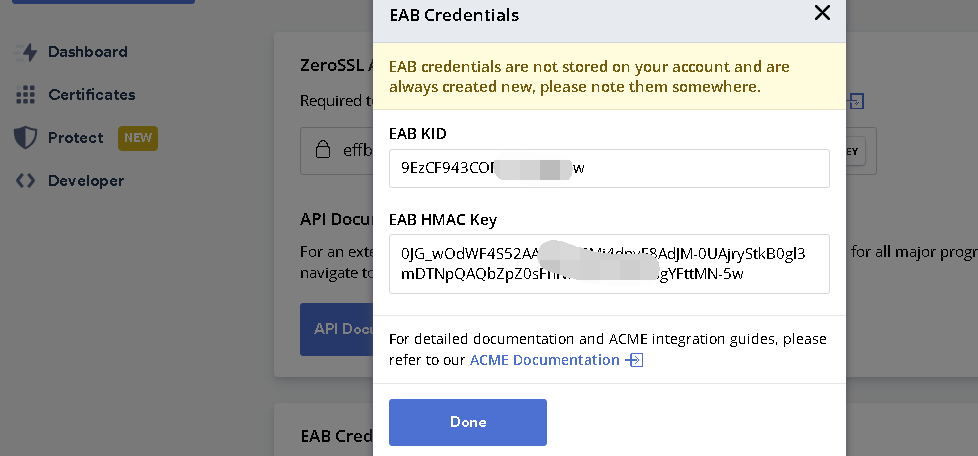
Task: Close the EAB Credentials dialog
Action: (x=822, y=13)
